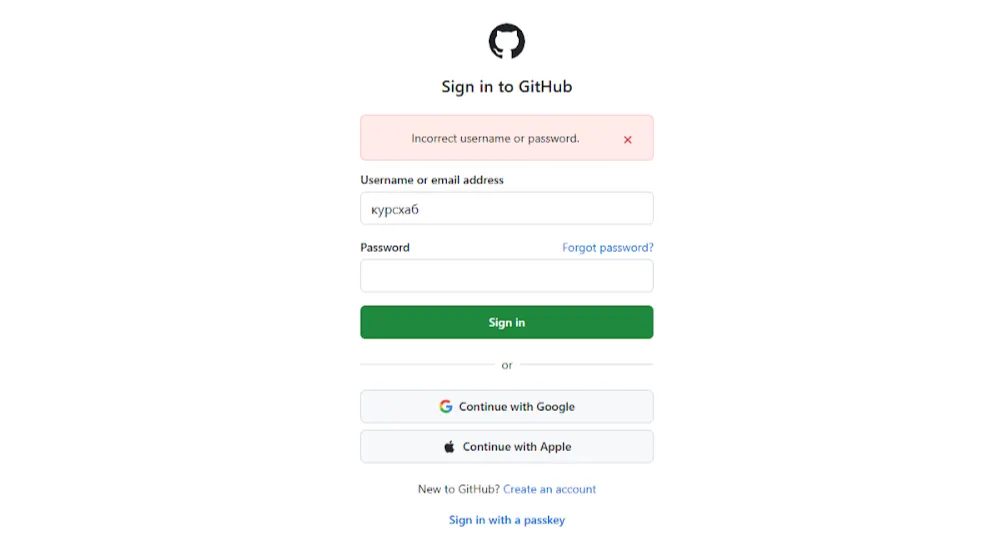The height and width of the screenshot is (558, 991).
Task: Click the typed username text 'курсхаб'
Action: 395,210
